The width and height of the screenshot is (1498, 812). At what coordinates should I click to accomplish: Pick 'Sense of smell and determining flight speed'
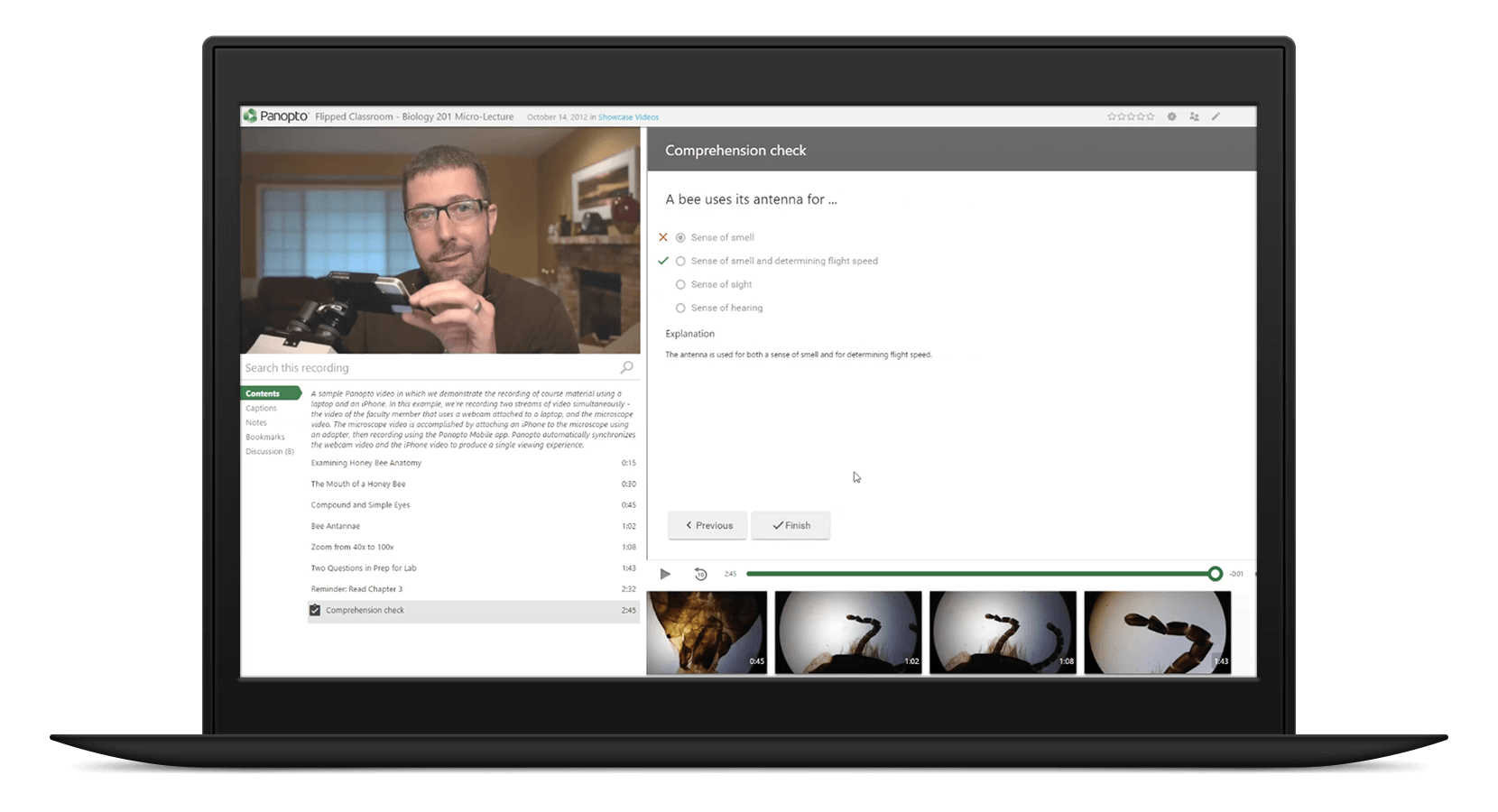[x=680, y=261]
